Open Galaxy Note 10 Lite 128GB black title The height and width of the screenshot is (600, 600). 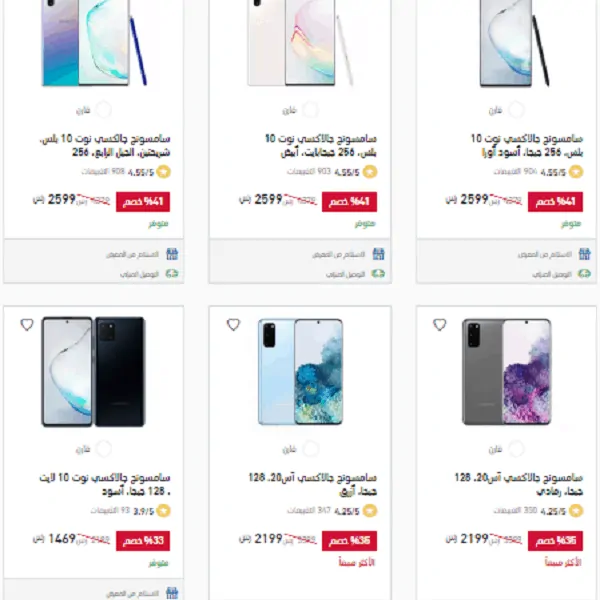(105, 484)
